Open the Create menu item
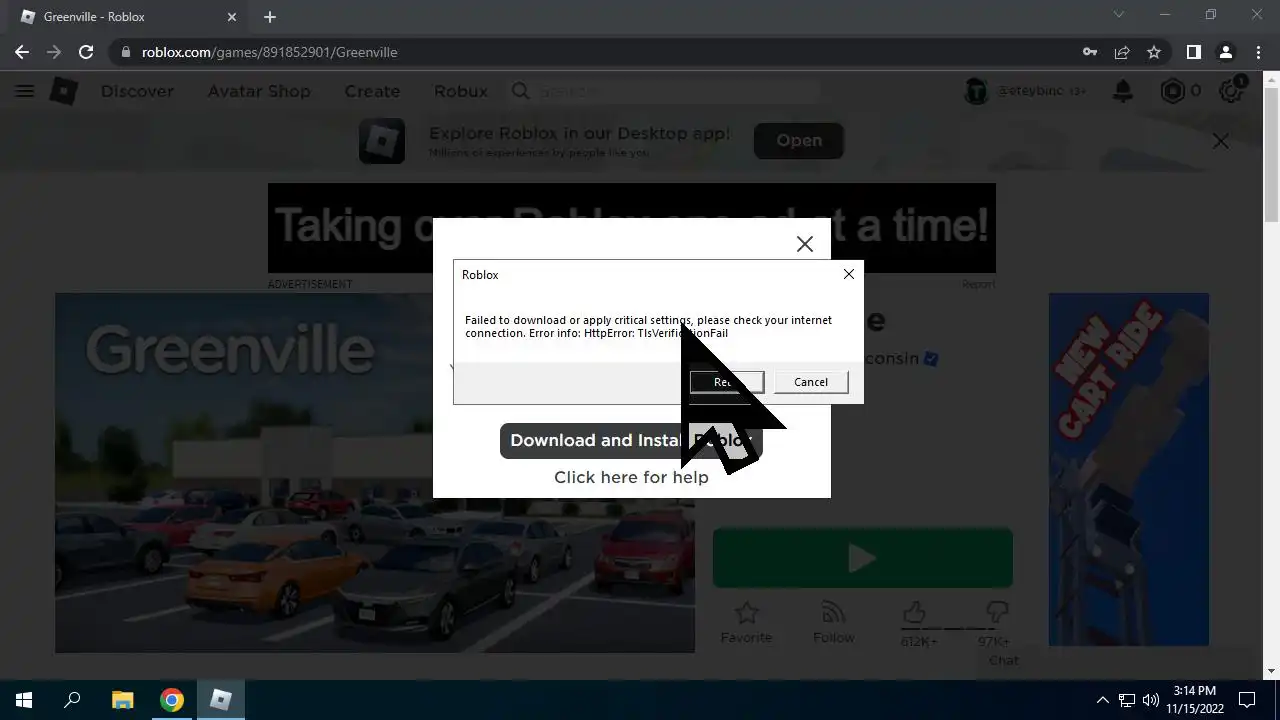Viewport: 1280px width, 720px height. 372,91
